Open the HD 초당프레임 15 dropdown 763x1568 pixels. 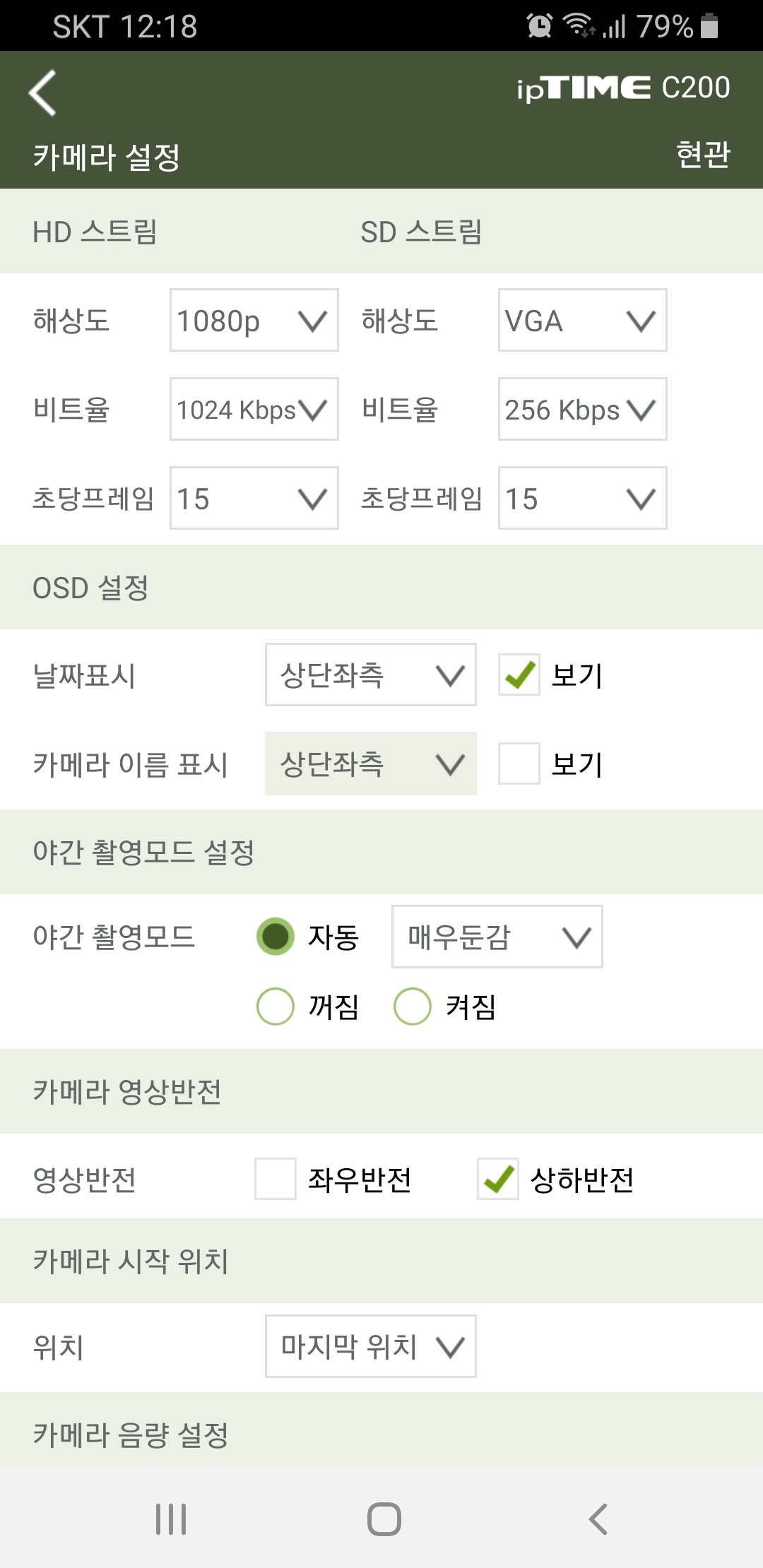click(x=254, y=498)
